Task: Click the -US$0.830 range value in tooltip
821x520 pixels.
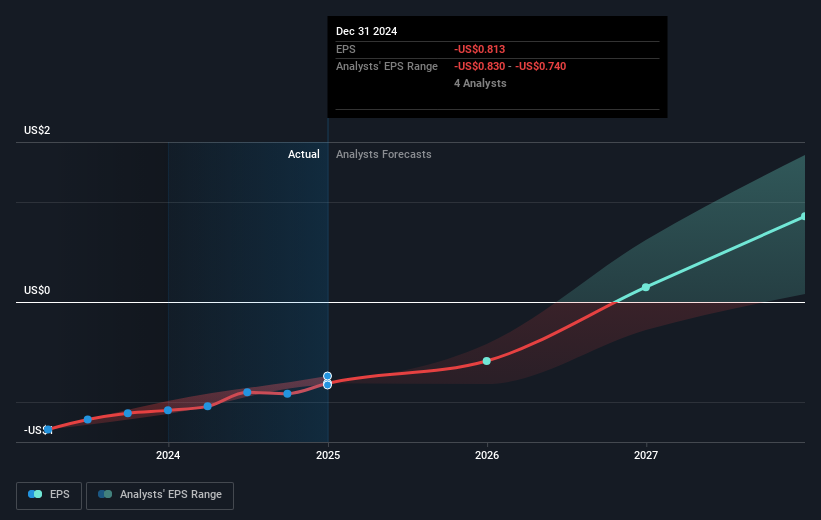Action: coord(480,67)
